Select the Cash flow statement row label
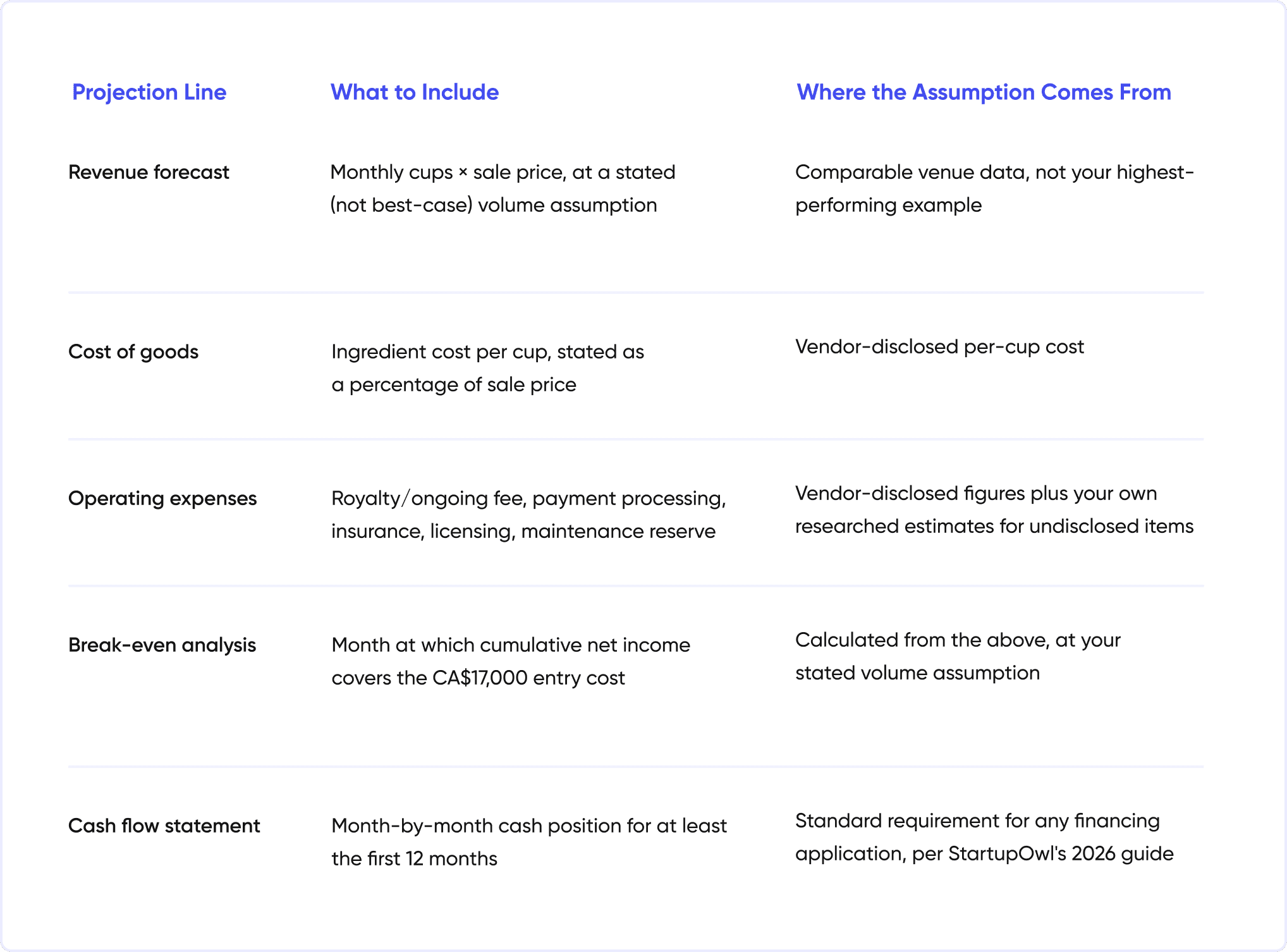The width and height of the screenshot is (1287, 952). (164, 826)
